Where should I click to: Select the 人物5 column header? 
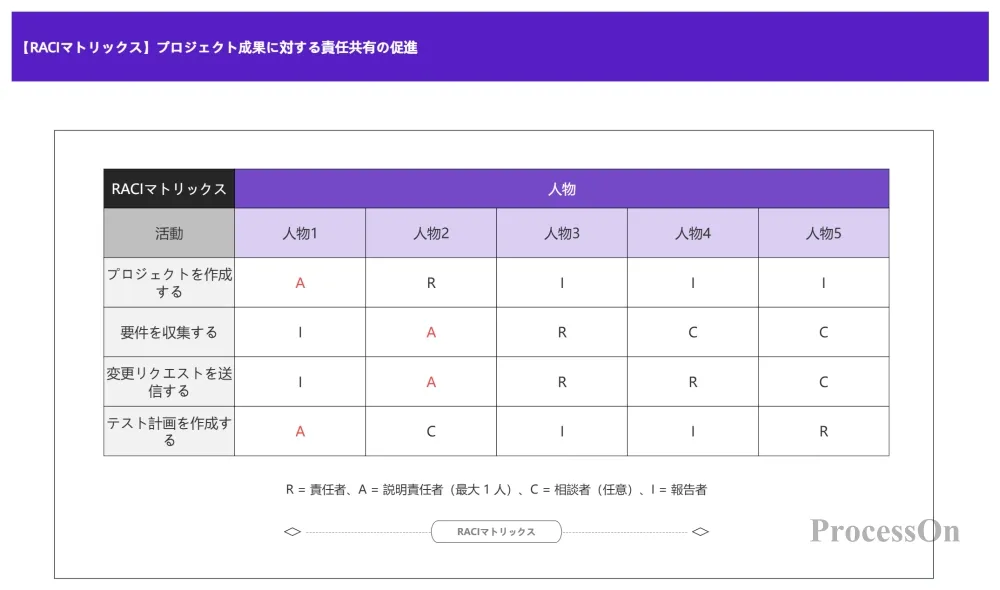click(x=823, y=233)
